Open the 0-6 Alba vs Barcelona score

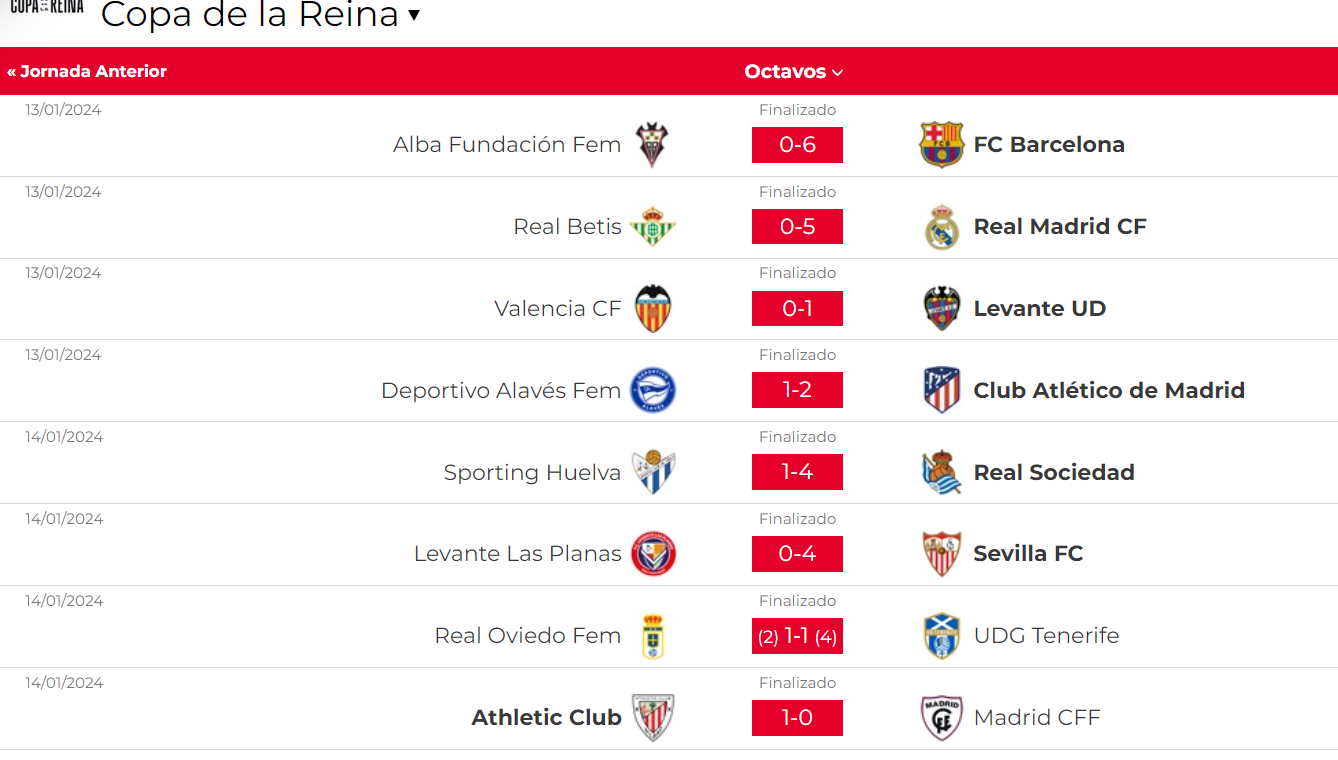(x=797, y=145)
